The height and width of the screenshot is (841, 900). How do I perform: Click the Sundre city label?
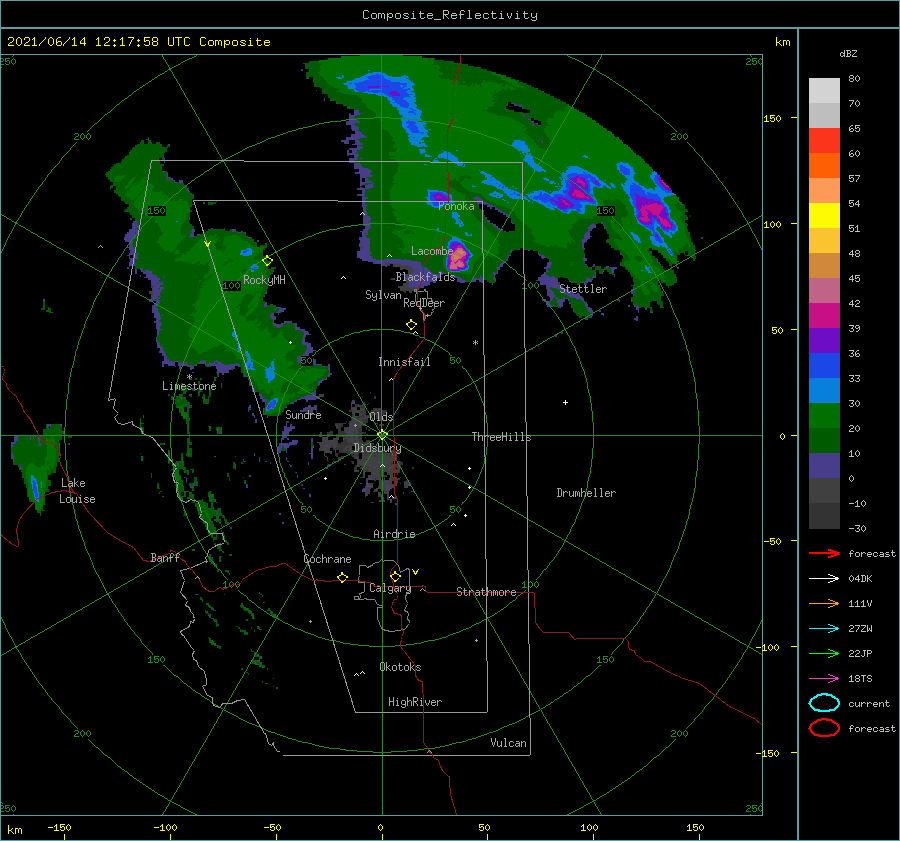(x=303, y=414)
